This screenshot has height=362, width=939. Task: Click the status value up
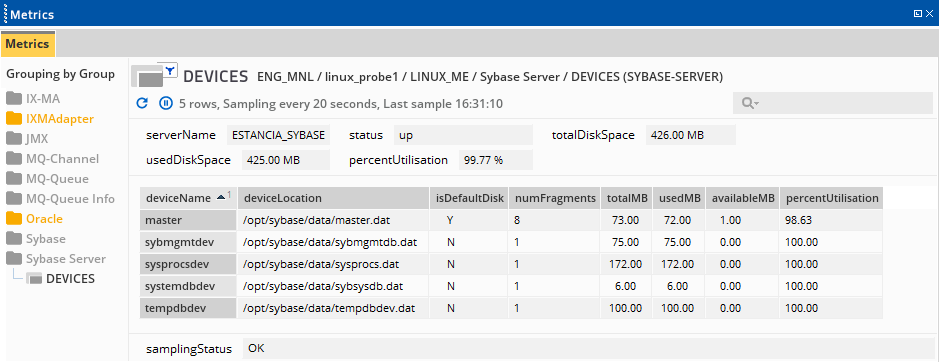pyautogui.click(x=463, y=135)
